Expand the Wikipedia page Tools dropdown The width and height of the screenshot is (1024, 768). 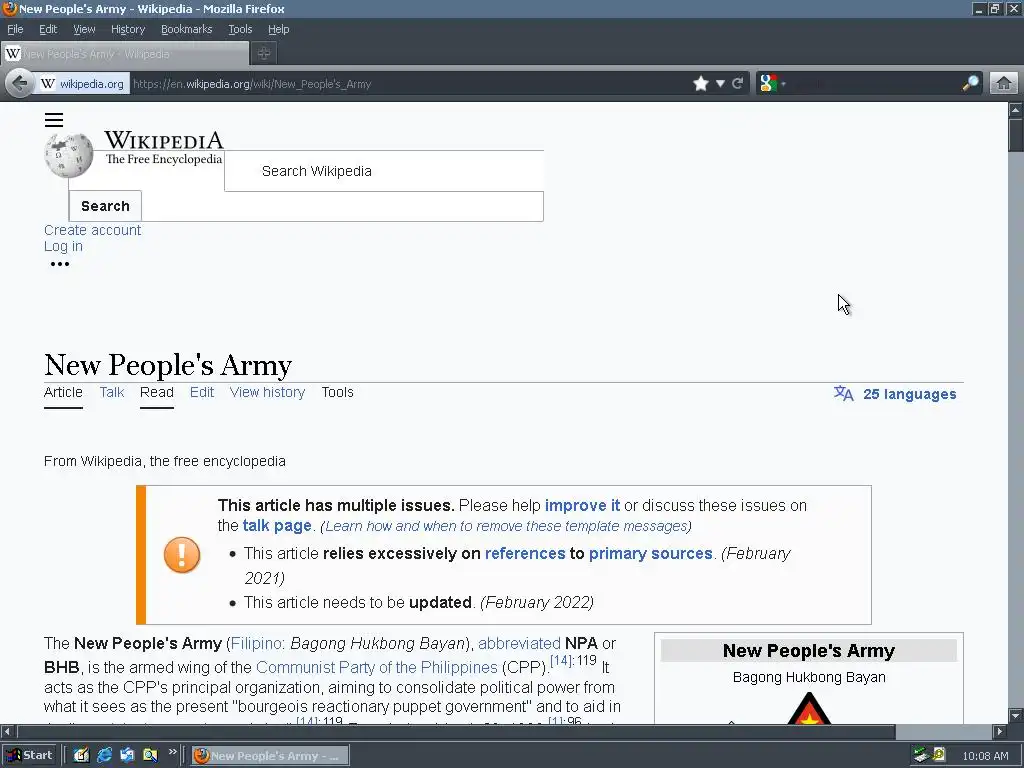pos(337,392)
